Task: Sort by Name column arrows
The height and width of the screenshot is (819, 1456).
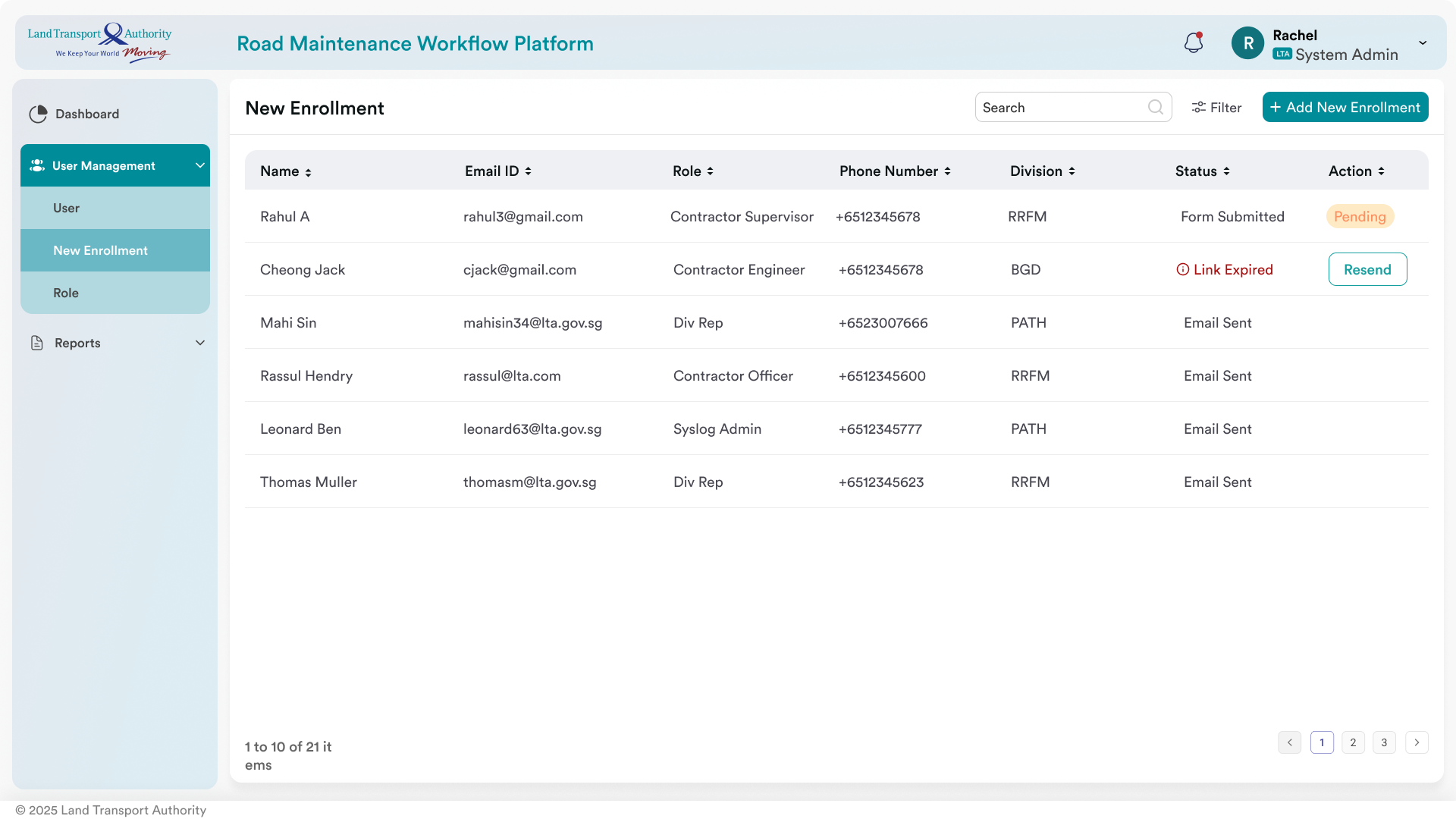Action: (308, 173)
